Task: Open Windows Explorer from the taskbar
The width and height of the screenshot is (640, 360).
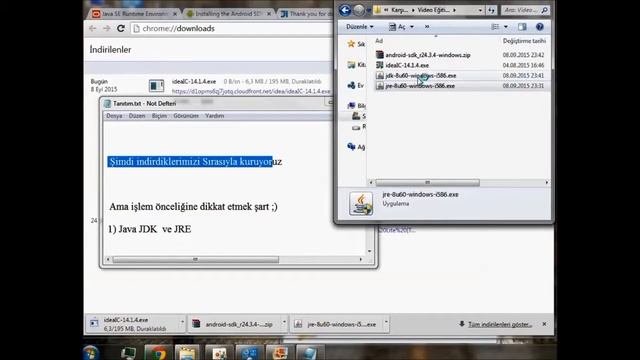Action: point(187,353)
